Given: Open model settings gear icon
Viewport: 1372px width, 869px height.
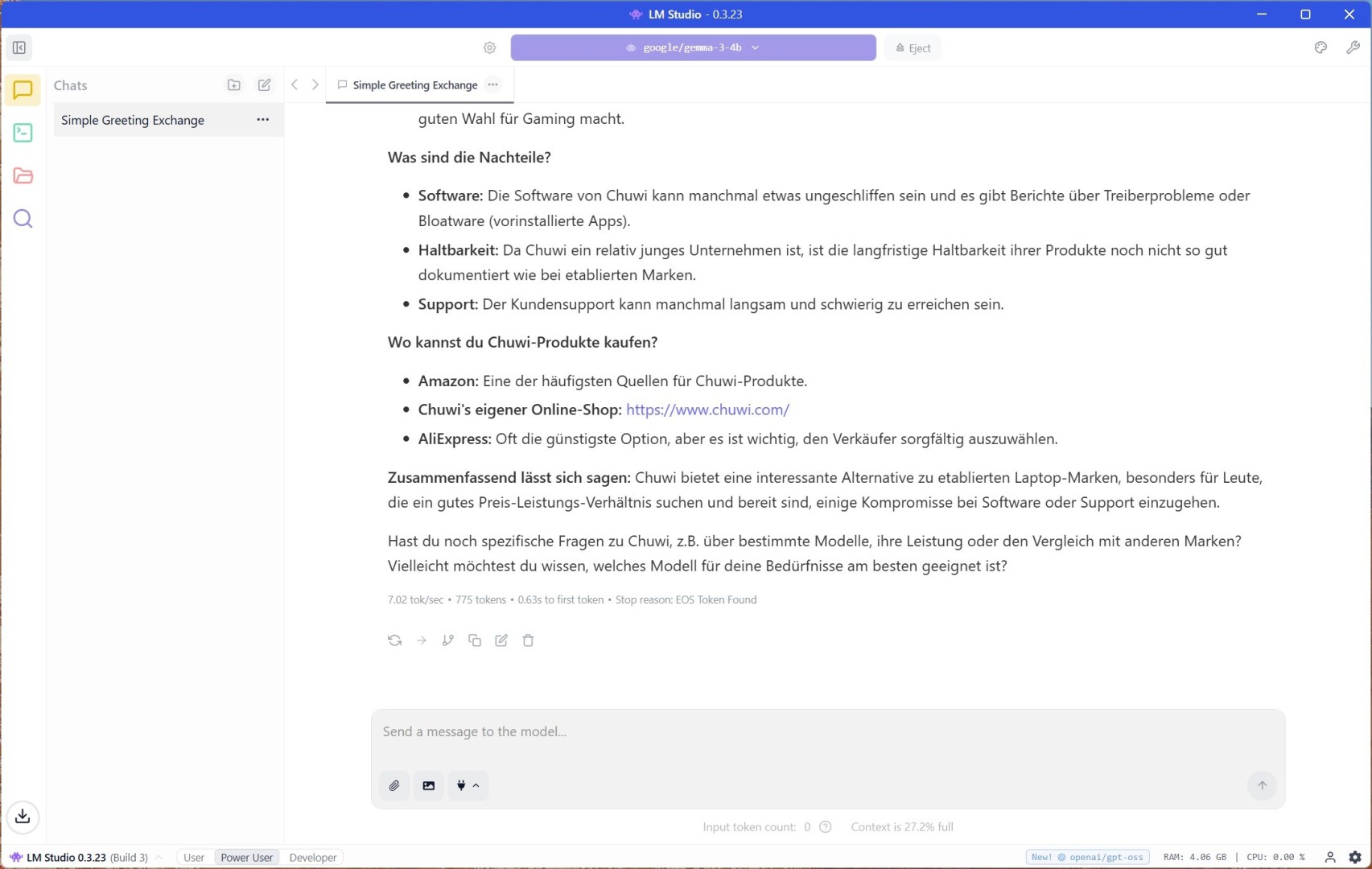Looking at the screenshot, I should 489,47.
